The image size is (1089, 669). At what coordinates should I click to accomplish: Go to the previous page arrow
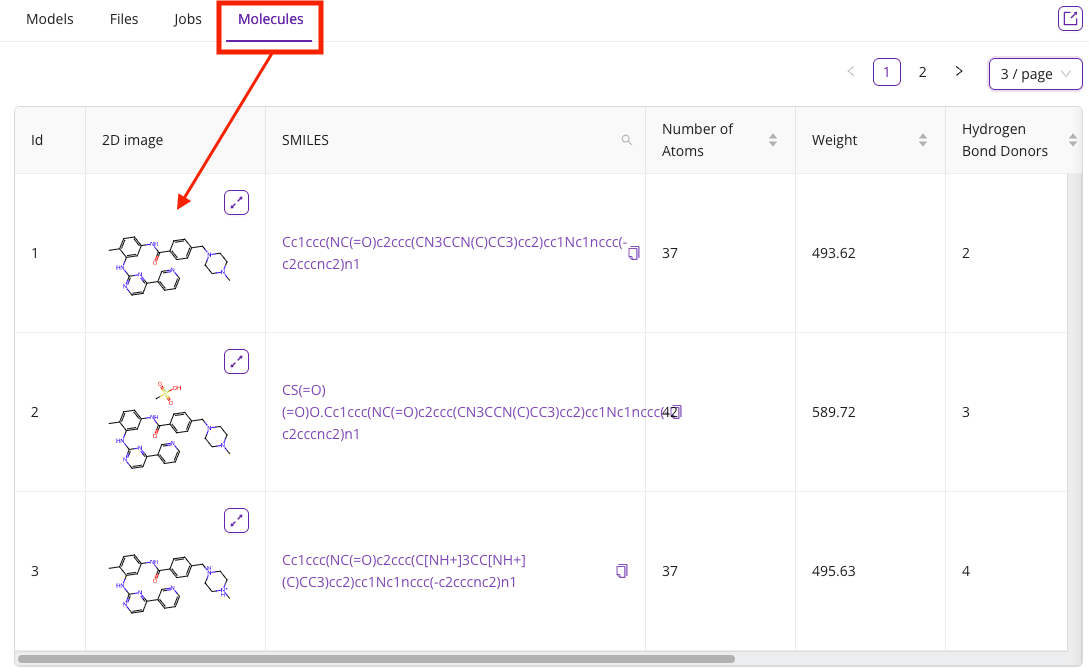[x=851, y=72]
